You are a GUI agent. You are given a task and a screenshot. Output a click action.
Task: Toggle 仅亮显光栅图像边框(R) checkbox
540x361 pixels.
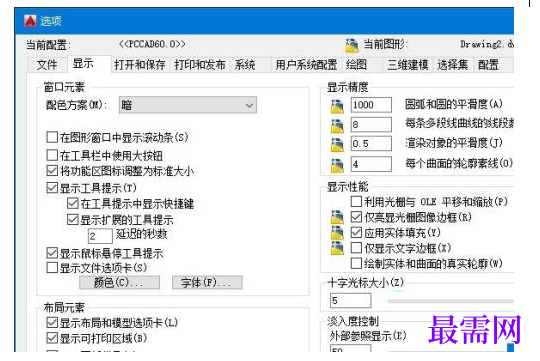pos(356,217)
